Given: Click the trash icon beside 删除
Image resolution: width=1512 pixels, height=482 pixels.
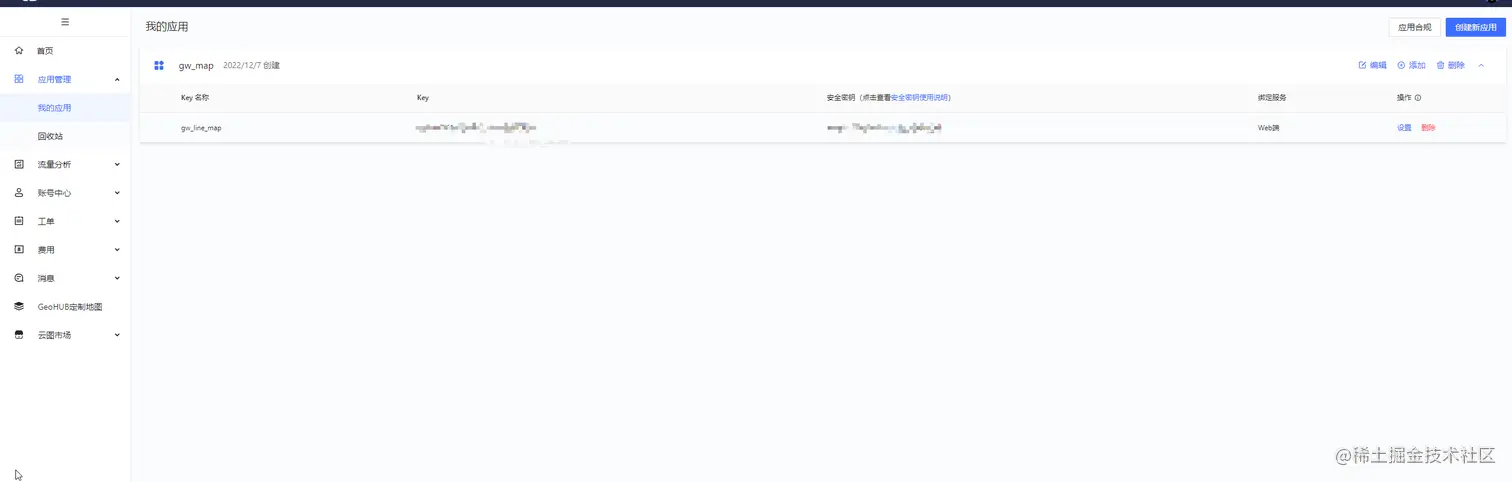Looking at the screenshot, I should tap(1440, 65).
